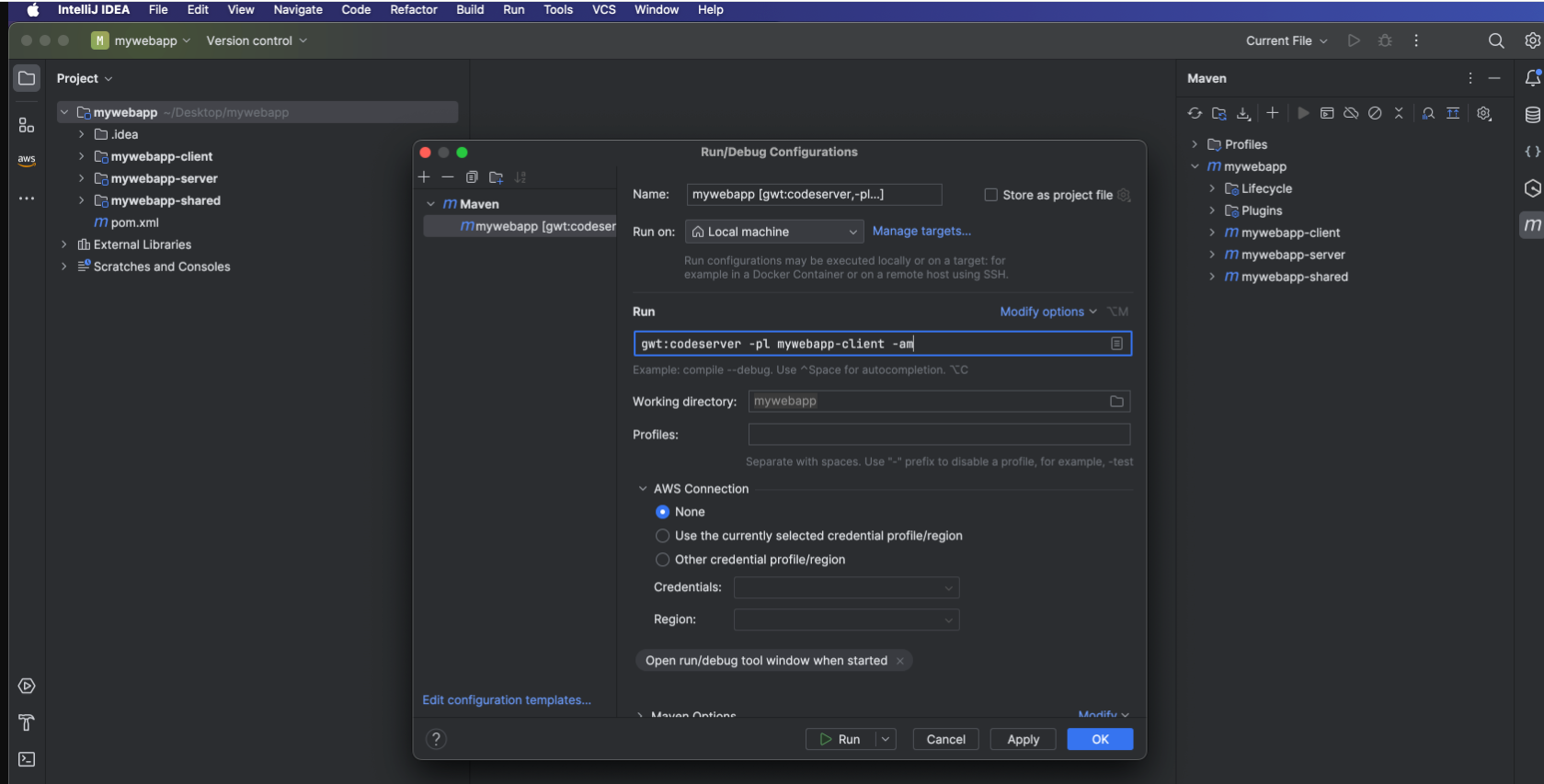1544x784 pixels.
Task: Enable Store as project file checkbox
Action: (990, 195)
